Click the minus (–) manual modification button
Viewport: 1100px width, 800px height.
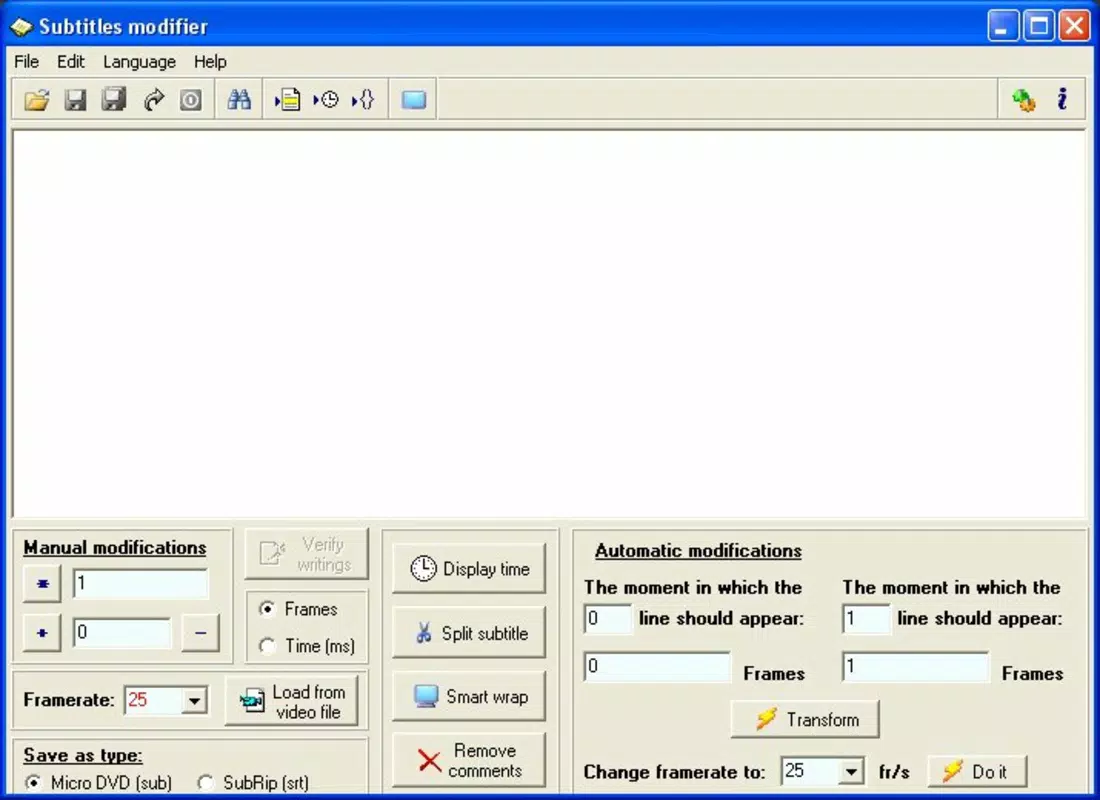(x=201, y=633)
